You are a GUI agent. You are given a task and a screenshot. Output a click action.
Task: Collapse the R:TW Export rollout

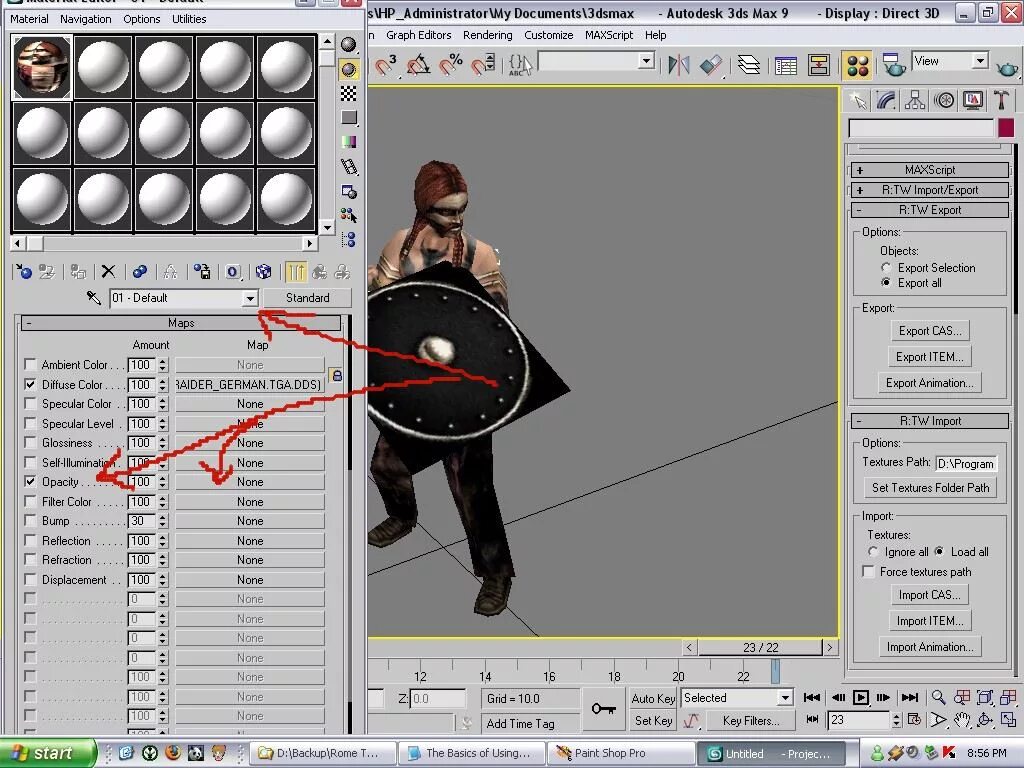point(930,210)
